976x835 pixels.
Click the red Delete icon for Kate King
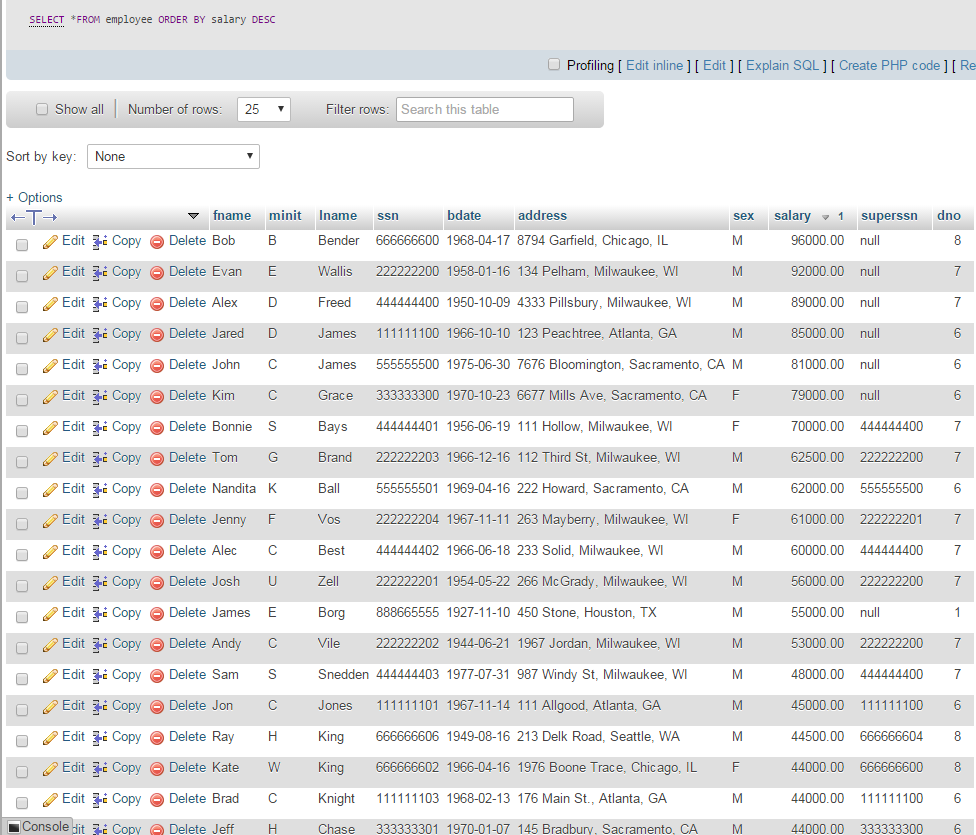[157, 769]
